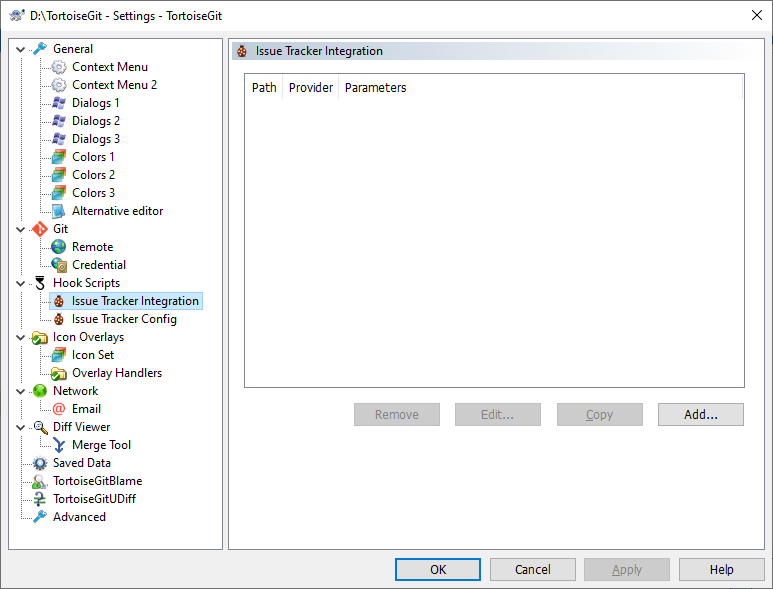Click the Merge Tool arrow icon

coord(59,445)
